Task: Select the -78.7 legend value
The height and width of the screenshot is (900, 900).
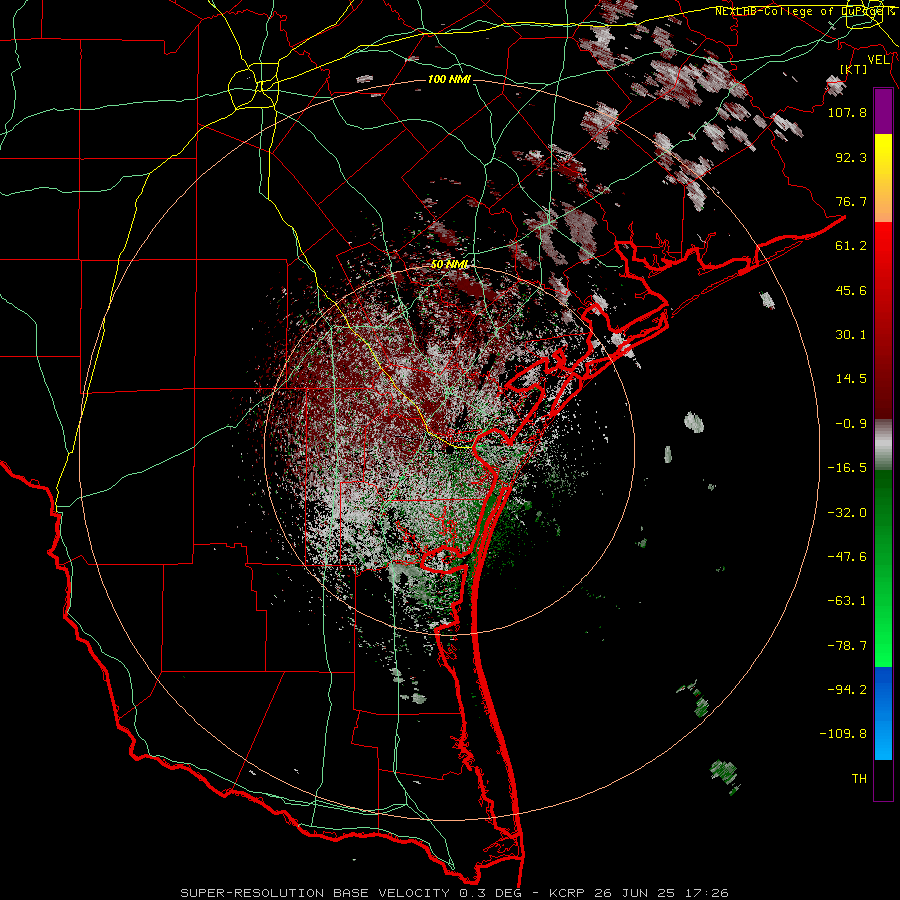Action: pos(847,646)
